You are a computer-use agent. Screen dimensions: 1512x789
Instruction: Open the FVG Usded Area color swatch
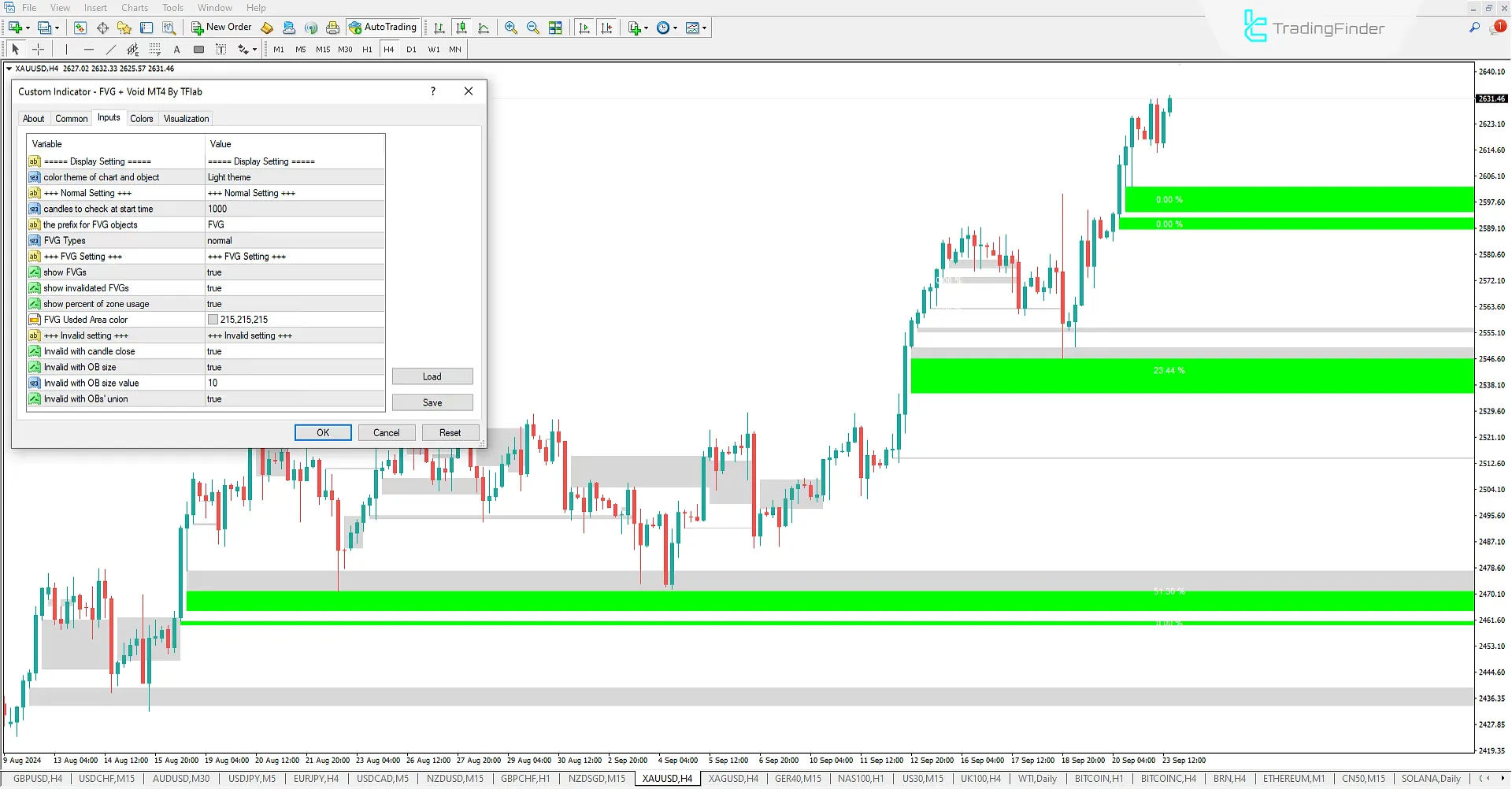pyautogui.click(x=213, y=319)
